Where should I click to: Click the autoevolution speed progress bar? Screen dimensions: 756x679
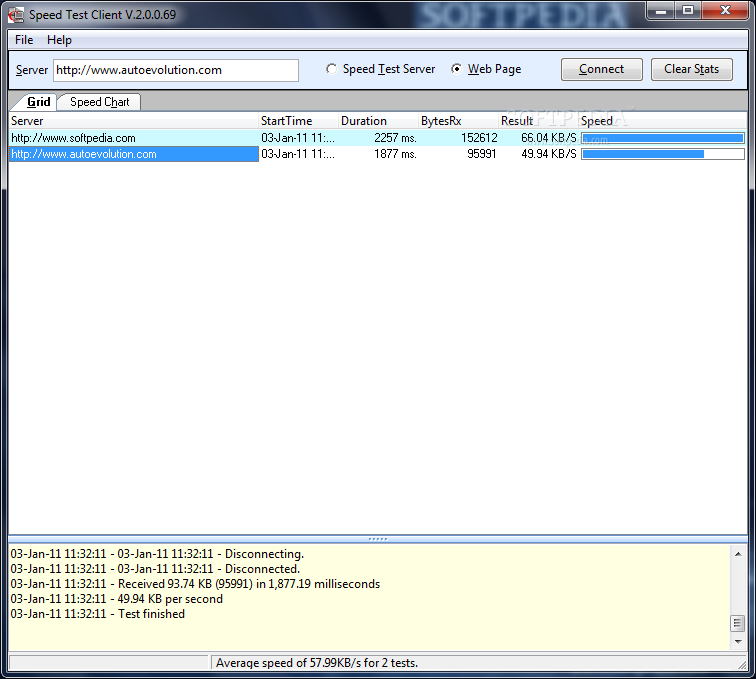663,154
